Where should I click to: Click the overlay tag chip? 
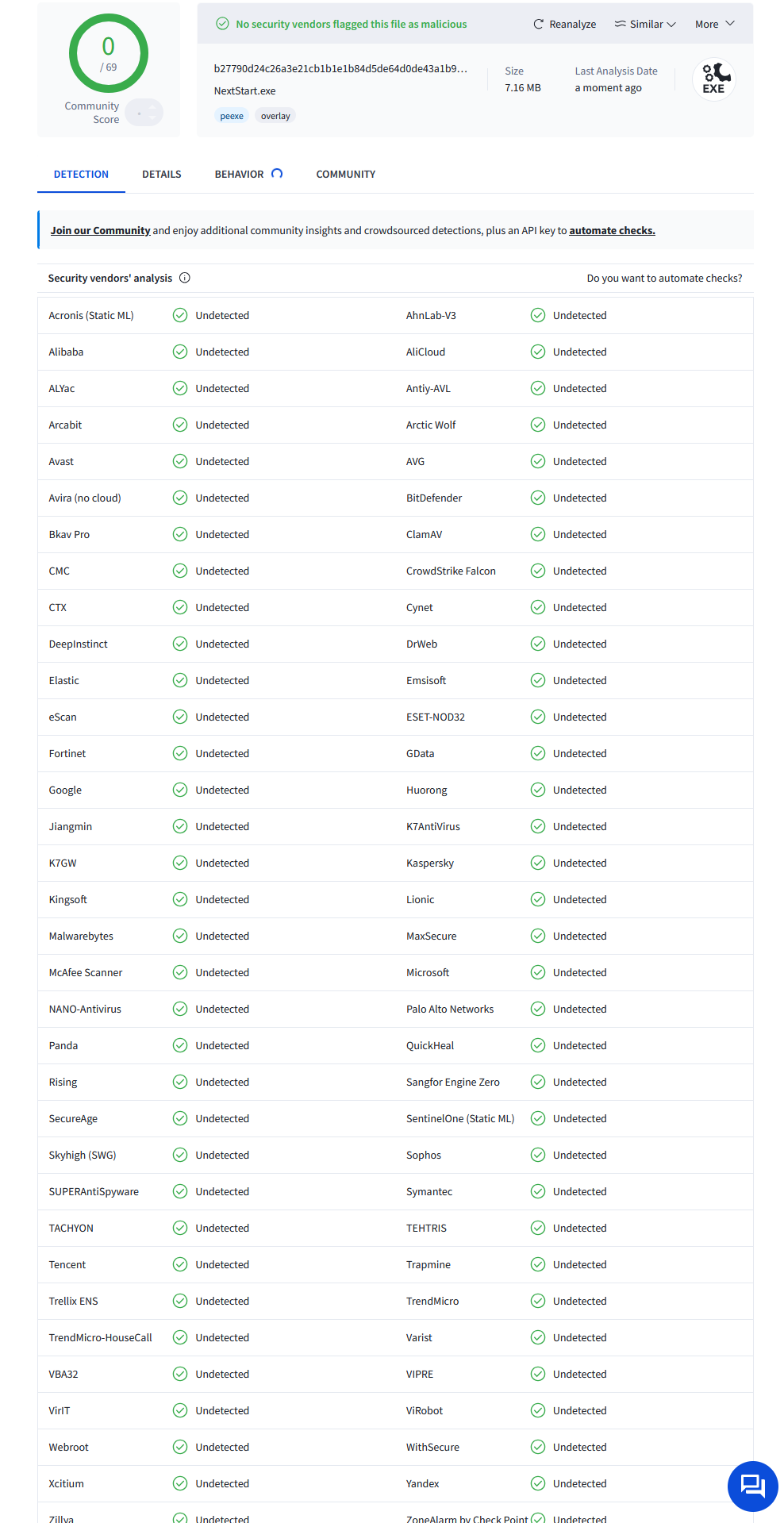pyautogui.click(x=275, y=116)
